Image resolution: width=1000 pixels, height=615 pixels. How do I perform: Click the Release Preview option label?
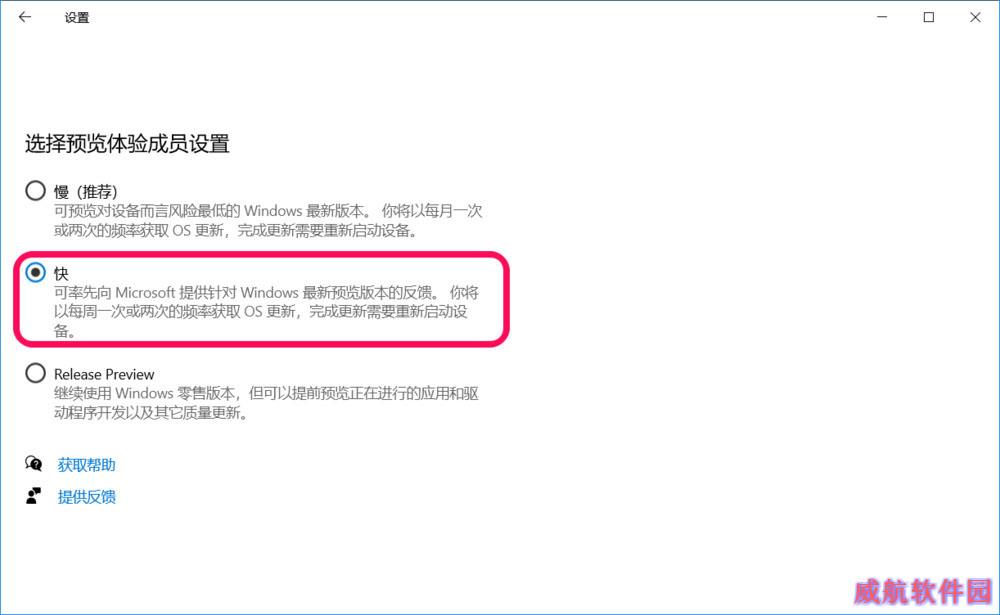pyautogui.click(x=104, y=374)
